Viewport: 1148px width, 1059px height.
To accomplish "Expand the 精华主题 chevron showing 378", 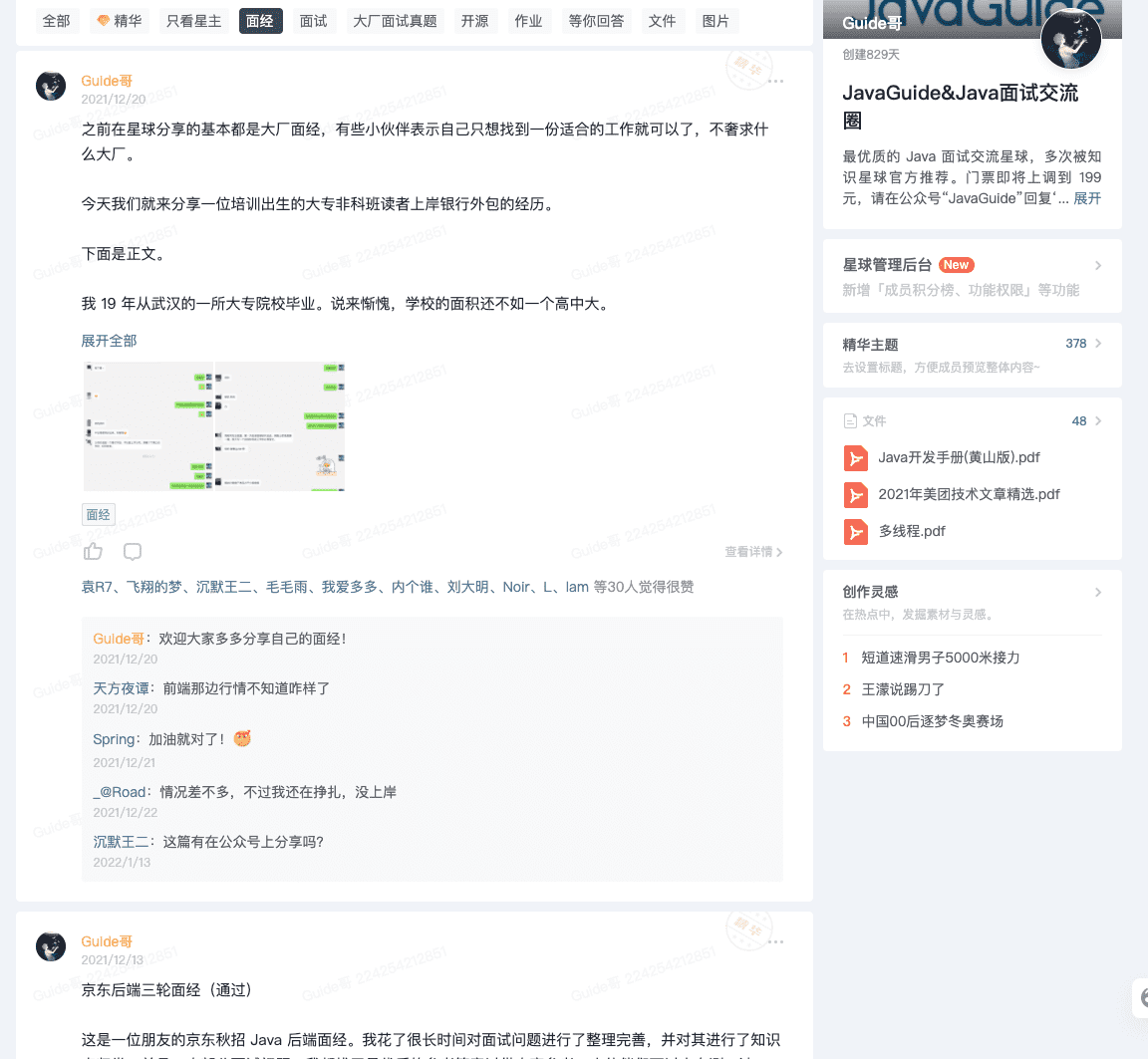I will pos(1097,344).
